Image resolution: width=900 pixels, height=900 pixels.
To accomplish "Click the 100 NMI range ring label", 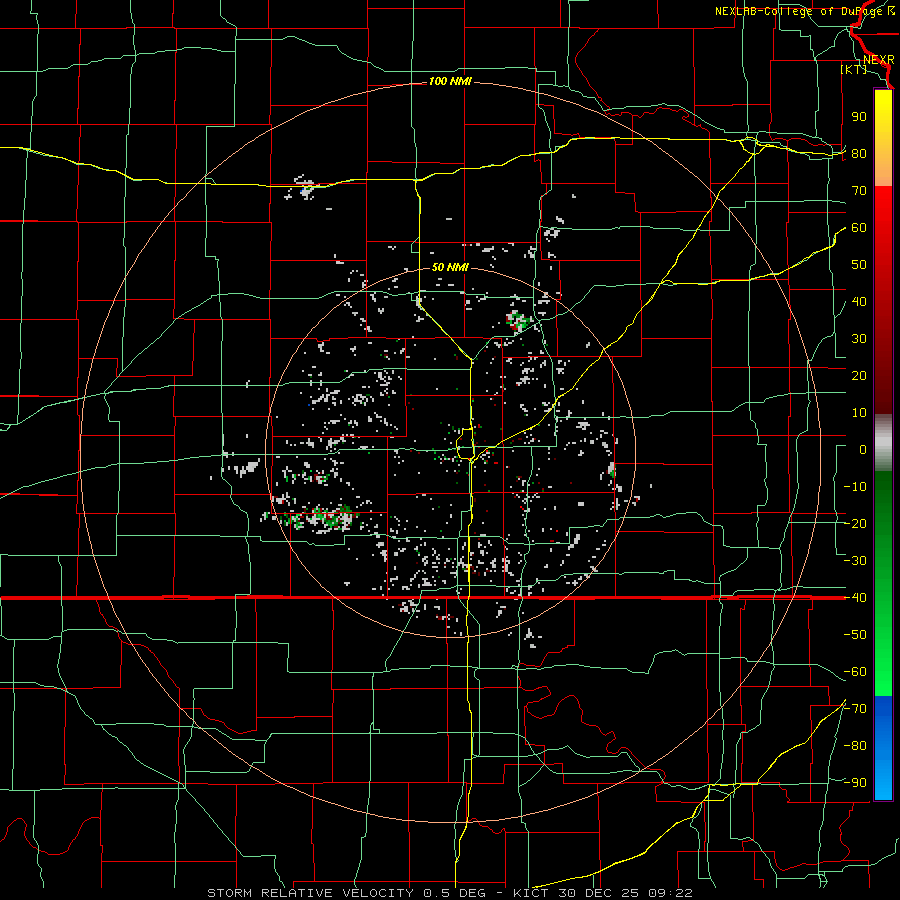I will coord(450,82).
